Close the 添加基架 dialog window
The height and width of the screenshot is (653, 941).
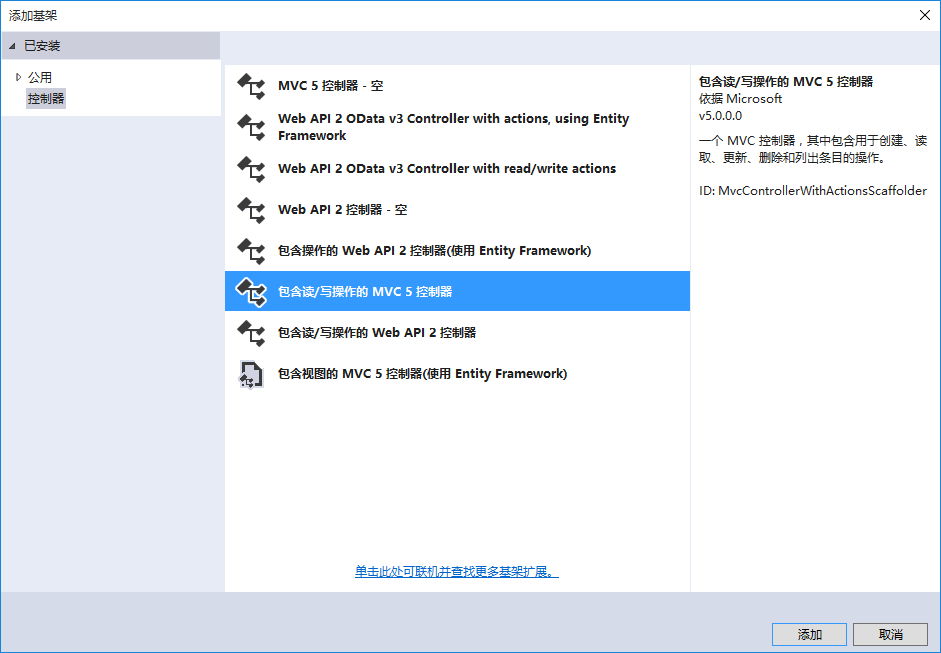click(x=924, y=14)
